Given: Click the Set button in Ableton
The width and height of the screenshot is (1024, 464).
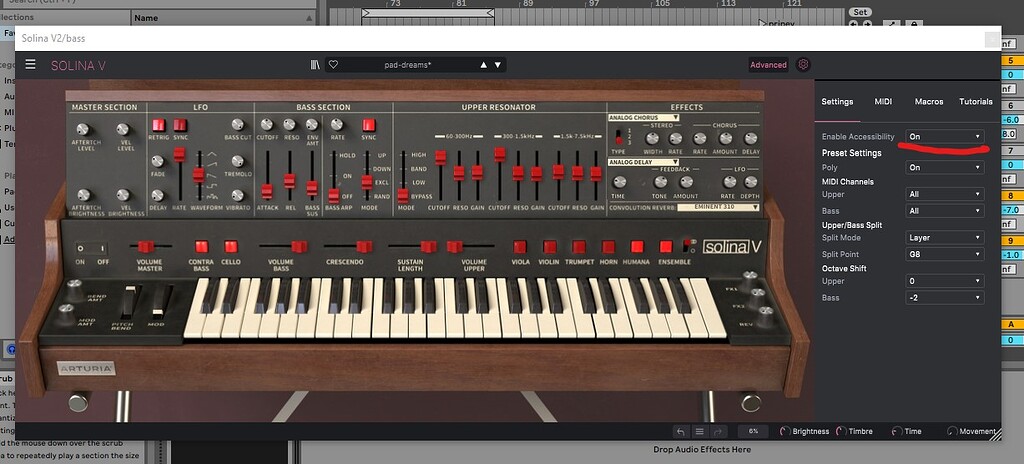Looking at the screenshot, I should (860, 12).
